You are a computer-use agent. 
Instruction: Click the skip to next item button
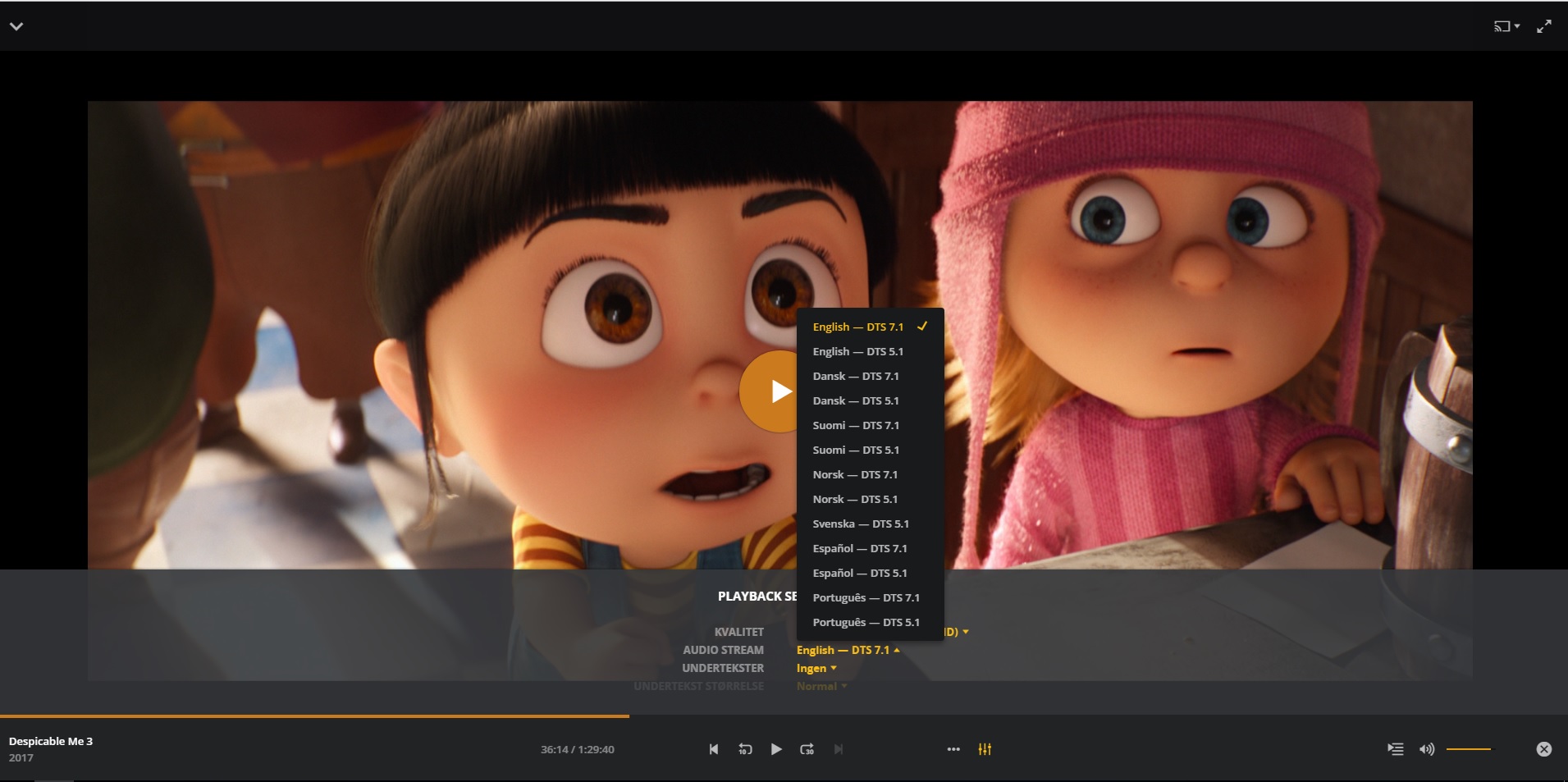tap(838, 749)
